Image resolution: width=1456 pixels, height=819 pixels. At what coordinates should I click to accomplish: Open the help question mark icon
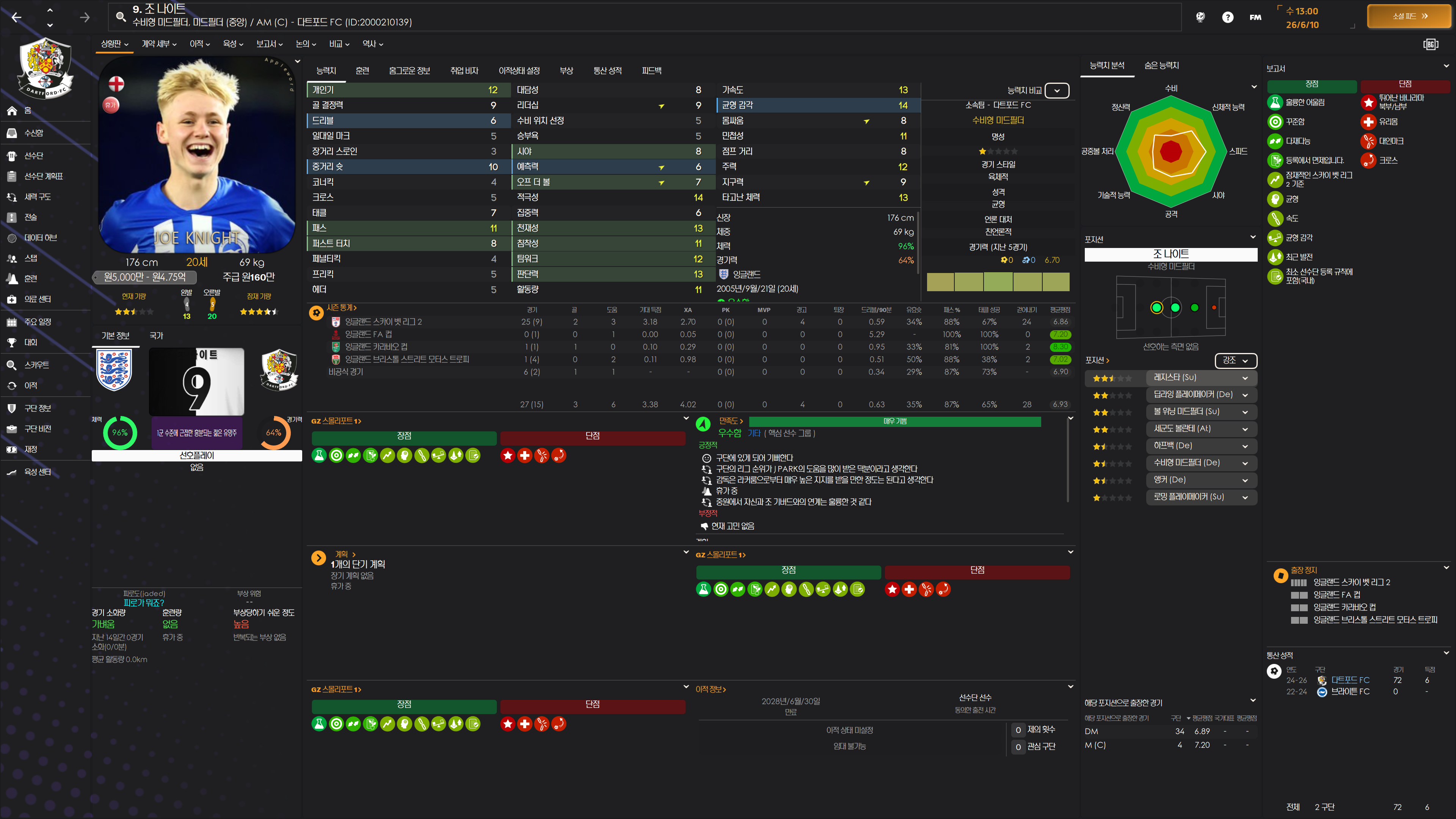coord(1227,17)
